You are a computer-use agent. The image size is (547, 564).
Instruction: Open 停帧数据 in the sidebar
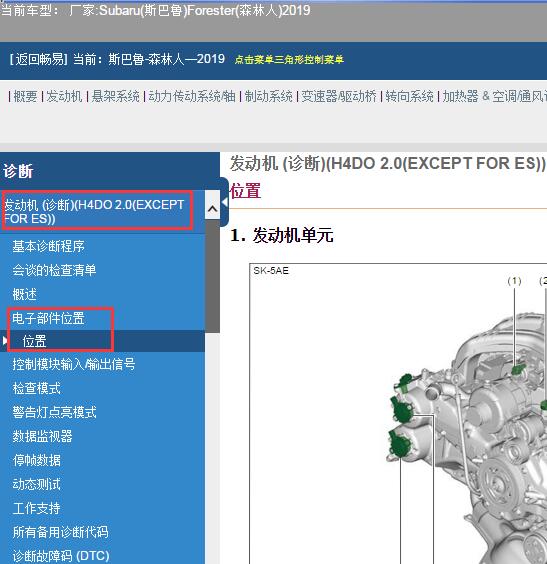tap(36, 460)
